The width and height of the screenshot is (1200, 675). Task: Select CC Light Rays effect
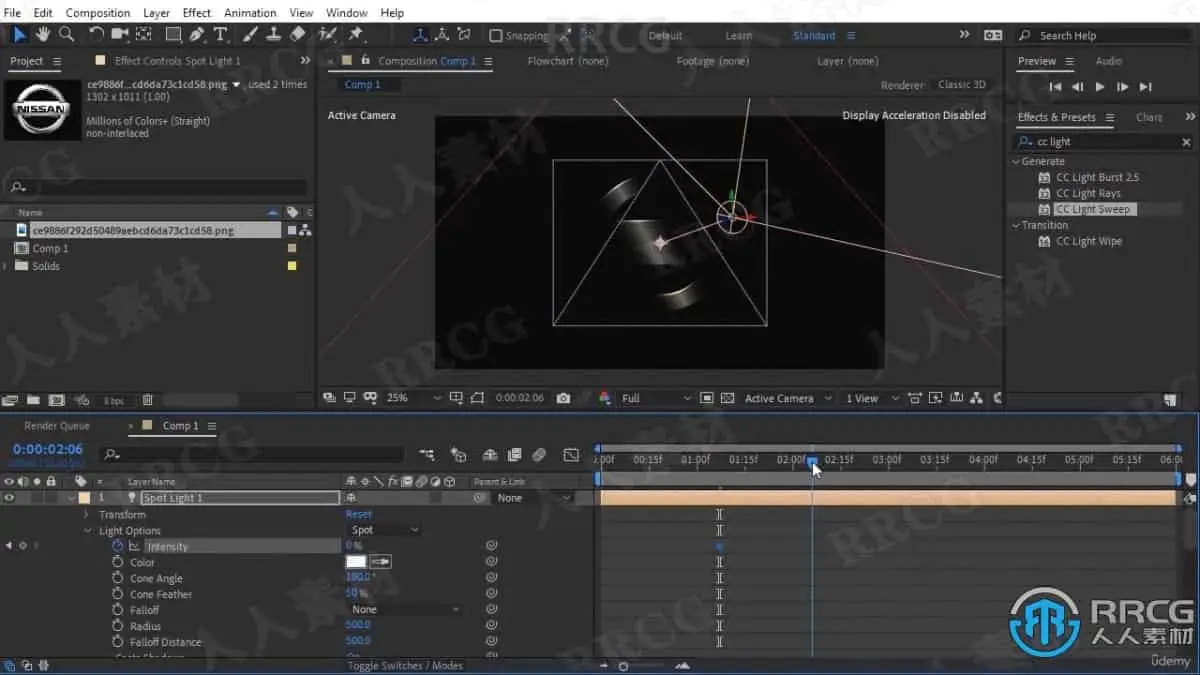tap(1088, 193)
